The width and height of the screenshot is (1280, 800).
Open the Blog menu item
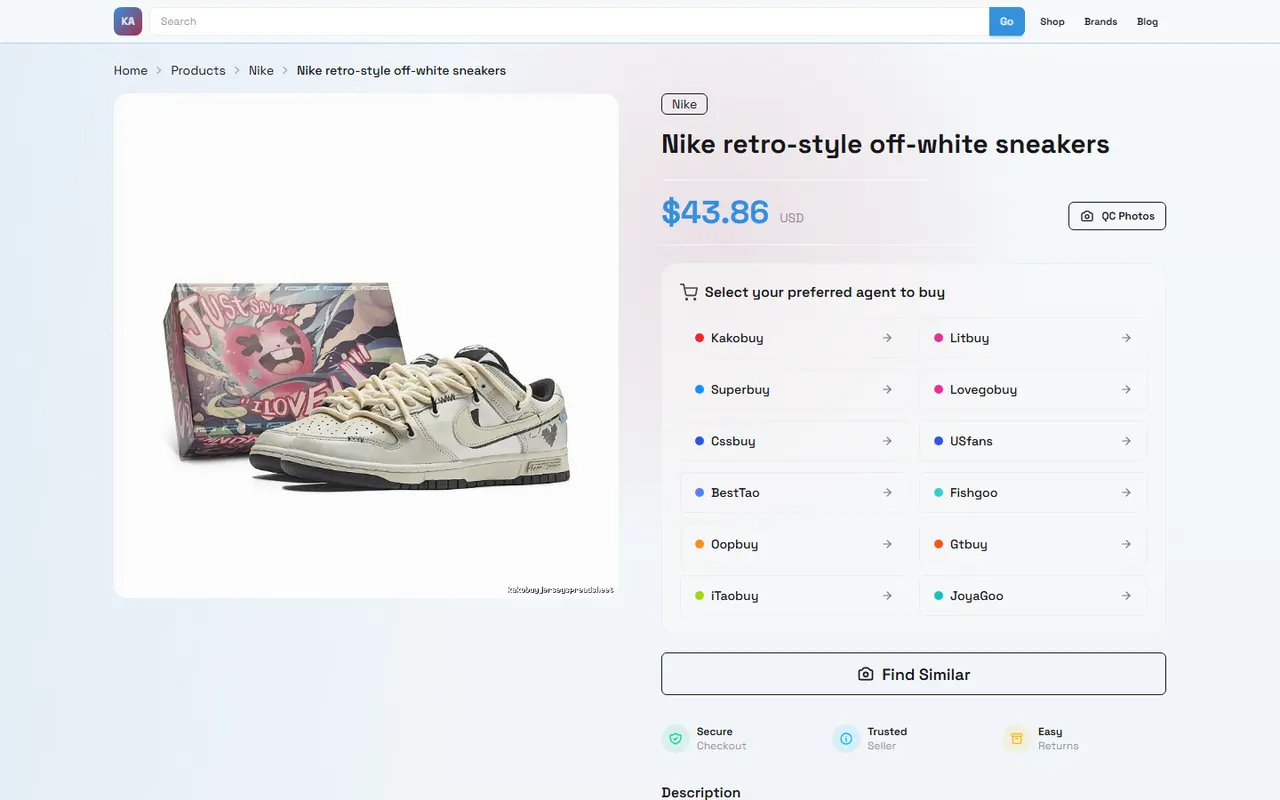coord(1147,21)
